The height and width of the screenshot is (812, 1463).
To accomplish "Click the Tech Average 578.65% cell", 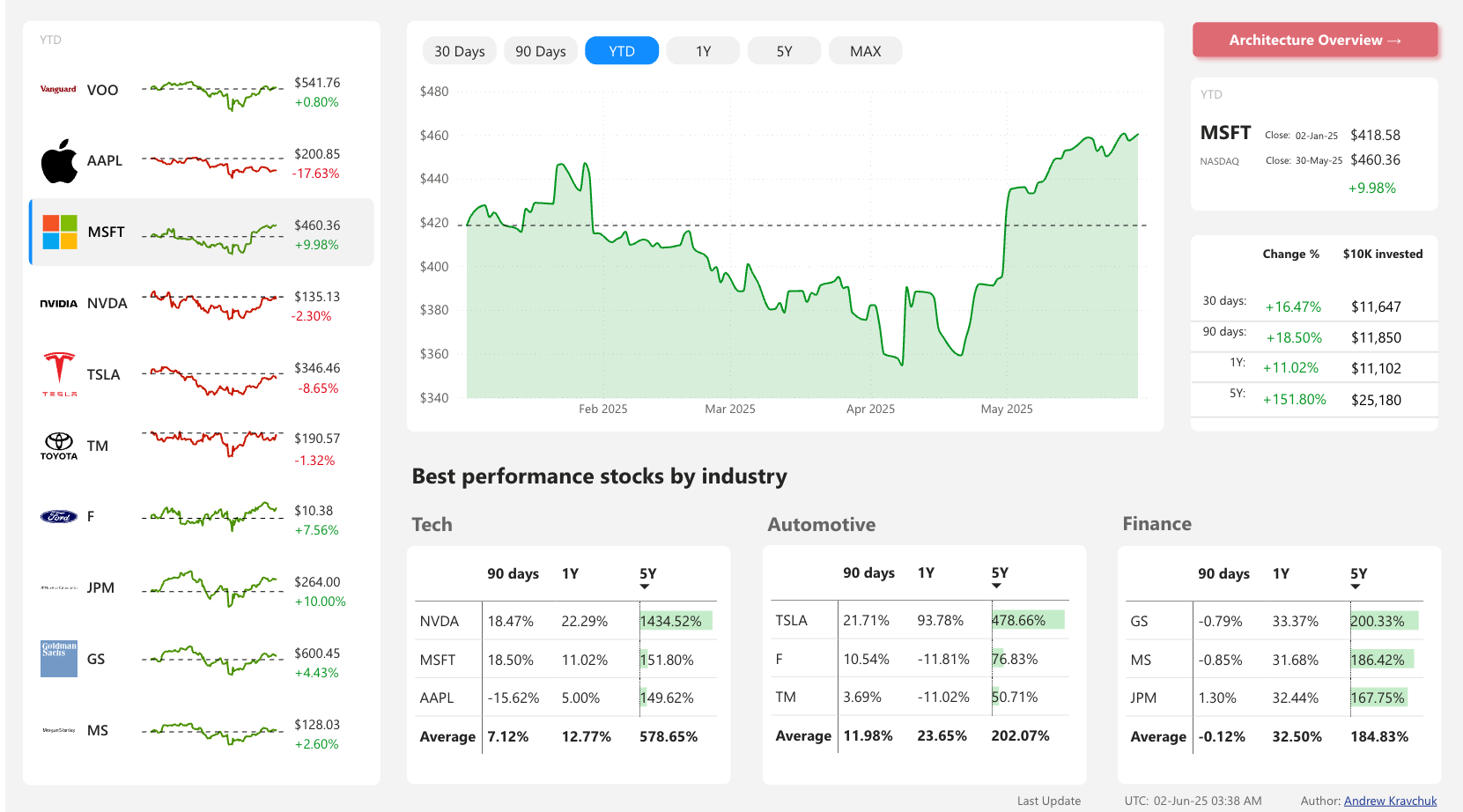I will pos(669,736).
